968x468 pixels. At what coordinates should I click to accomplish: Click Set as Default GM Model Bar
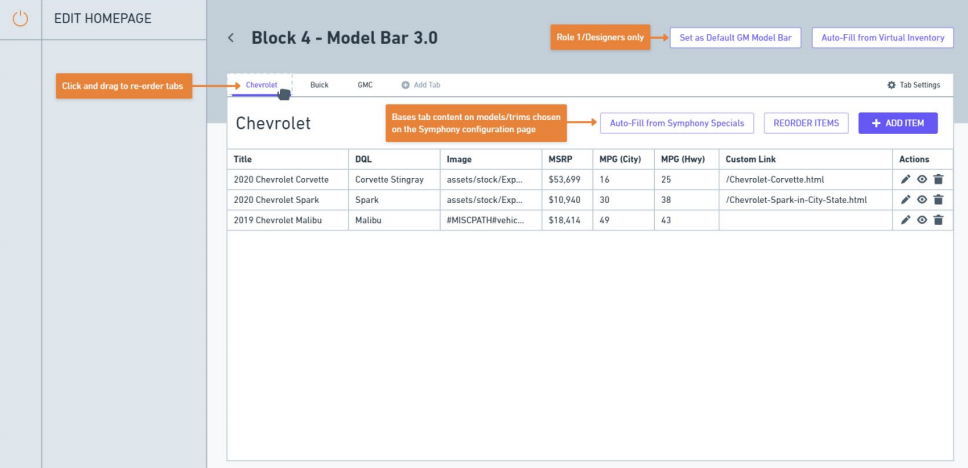[x=735, y=38]
